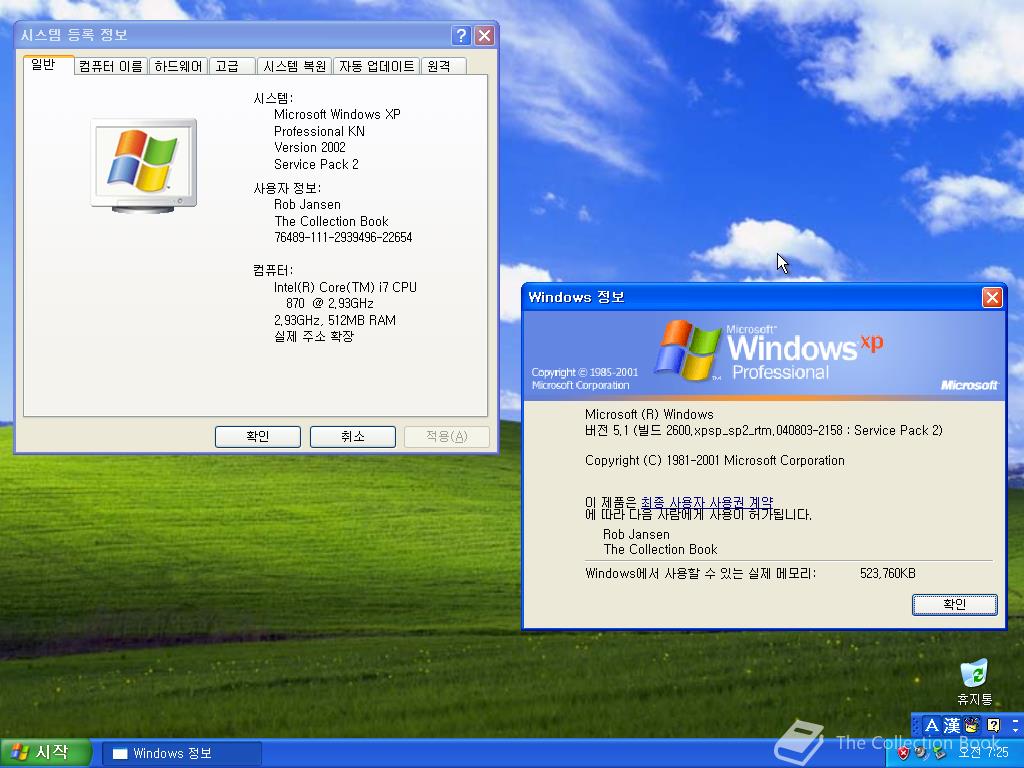Click 'Rob Jansen' in Windows 정보 dialog
1024x768 pixels.
(x=636, y=535)
